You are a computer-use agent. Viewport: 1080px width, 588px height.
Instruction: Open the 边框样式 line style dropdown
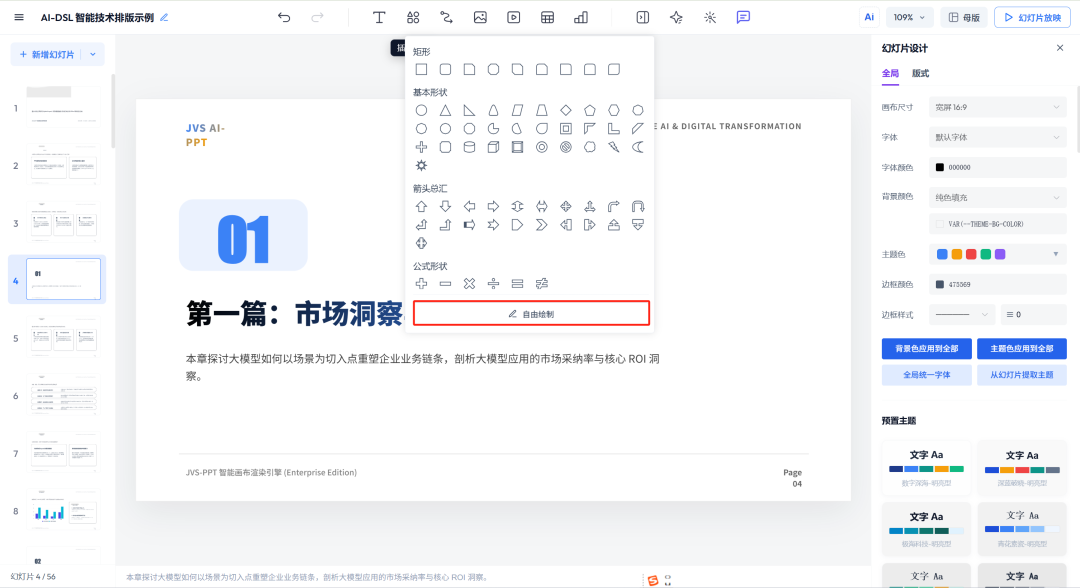pos(962,315)
